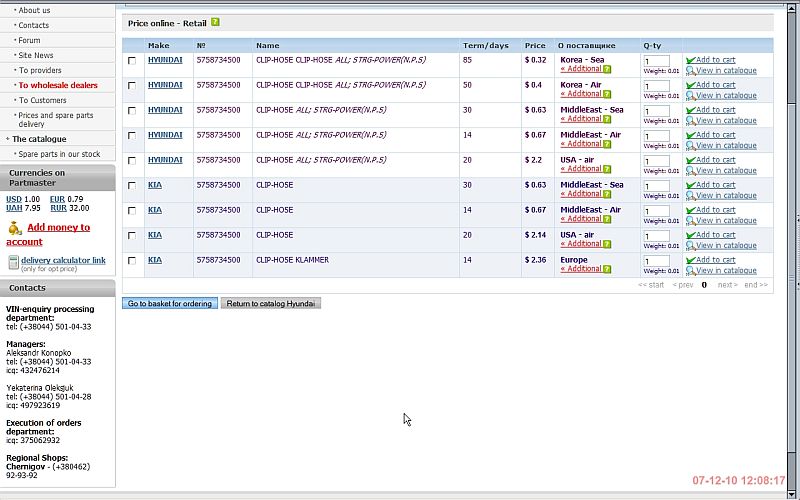800x500 pixels.
Task: Click part number 5758734500 in Korea - Sea row
Action: tap(218, 60)
